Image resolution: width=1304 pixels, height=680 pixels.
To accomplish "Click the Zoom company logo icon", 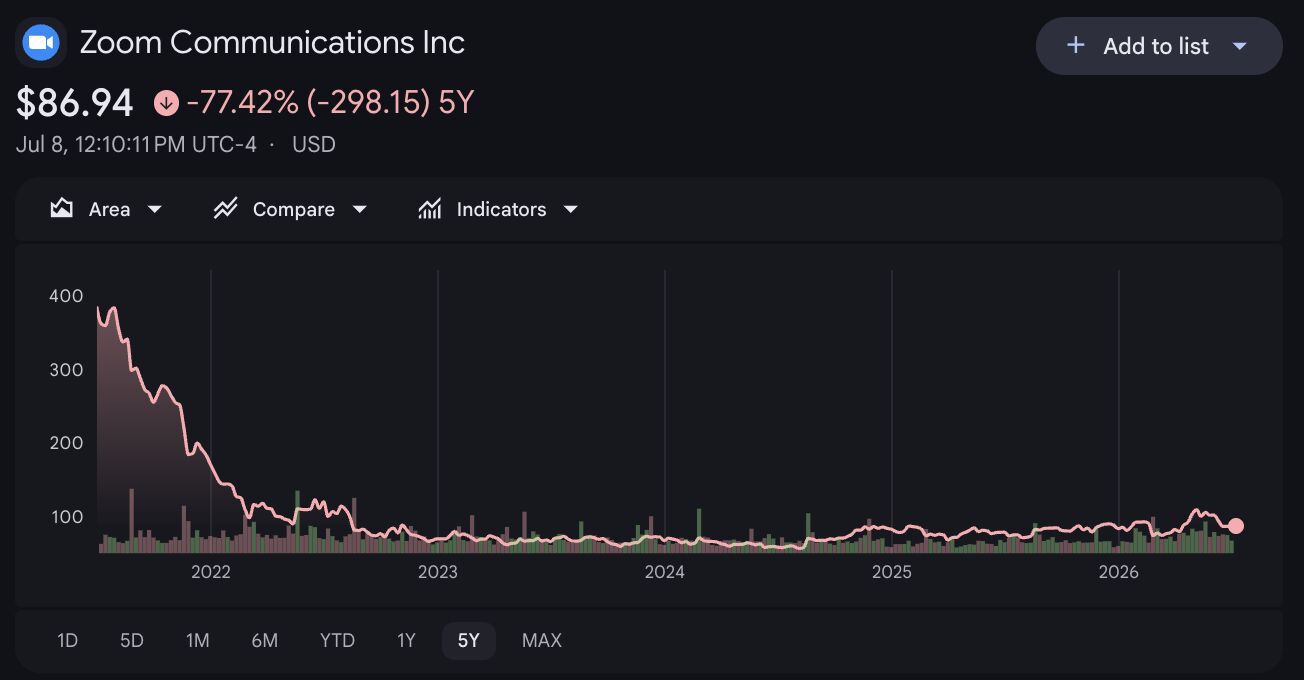I will pyautogui.click(x=41, y=43).
